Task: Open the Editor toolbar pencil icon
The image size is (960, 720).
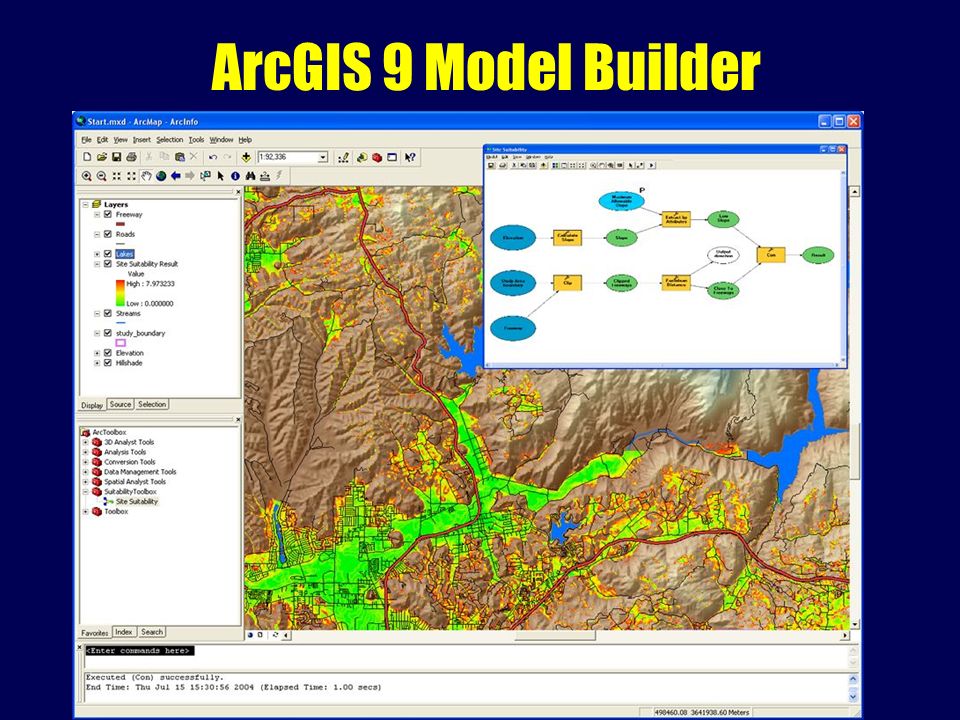Action: coord(343,157)
